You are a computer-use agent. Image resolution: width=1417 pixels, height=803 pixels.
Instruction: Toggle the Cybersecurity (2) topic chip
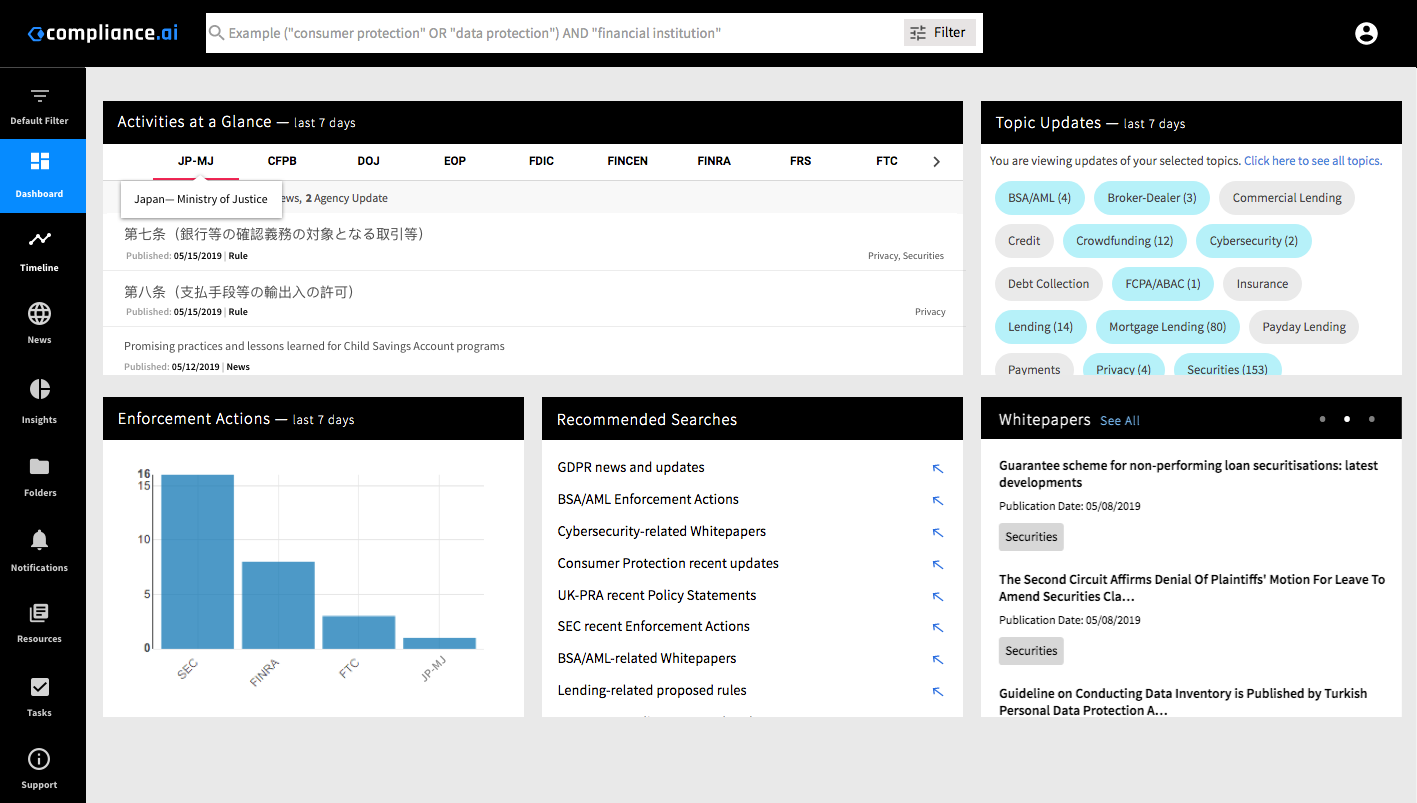click(x=1254, y=241)
